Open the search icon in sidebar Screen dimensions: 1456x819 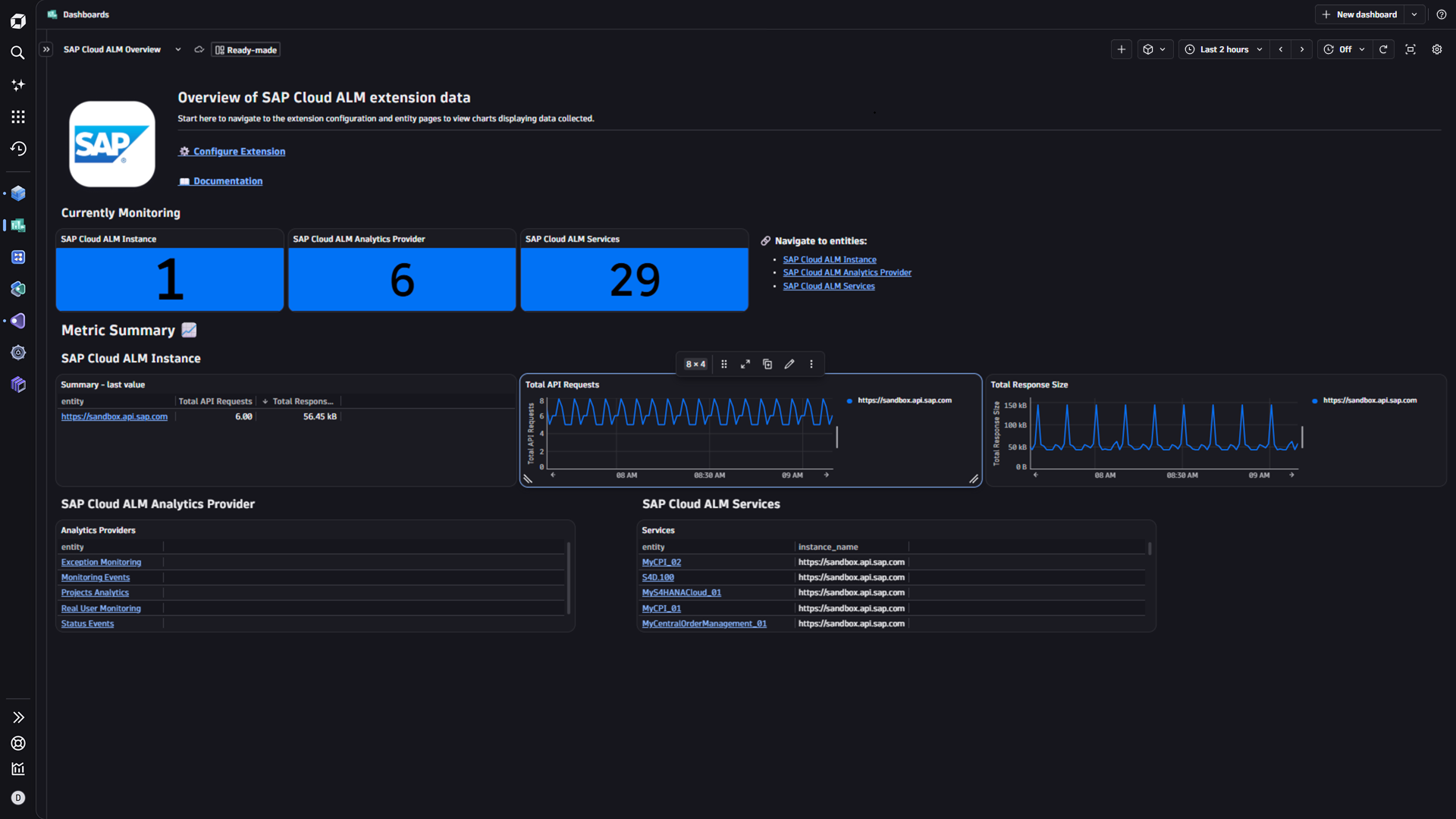[18, 52]
